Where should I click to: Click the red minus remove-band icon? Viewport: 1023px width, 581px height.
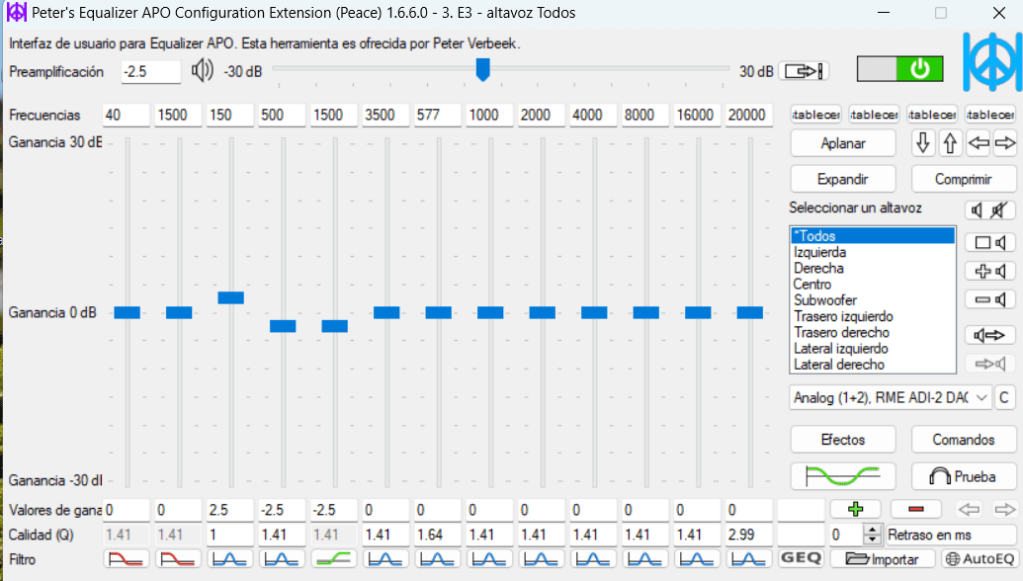click(915, 510)
